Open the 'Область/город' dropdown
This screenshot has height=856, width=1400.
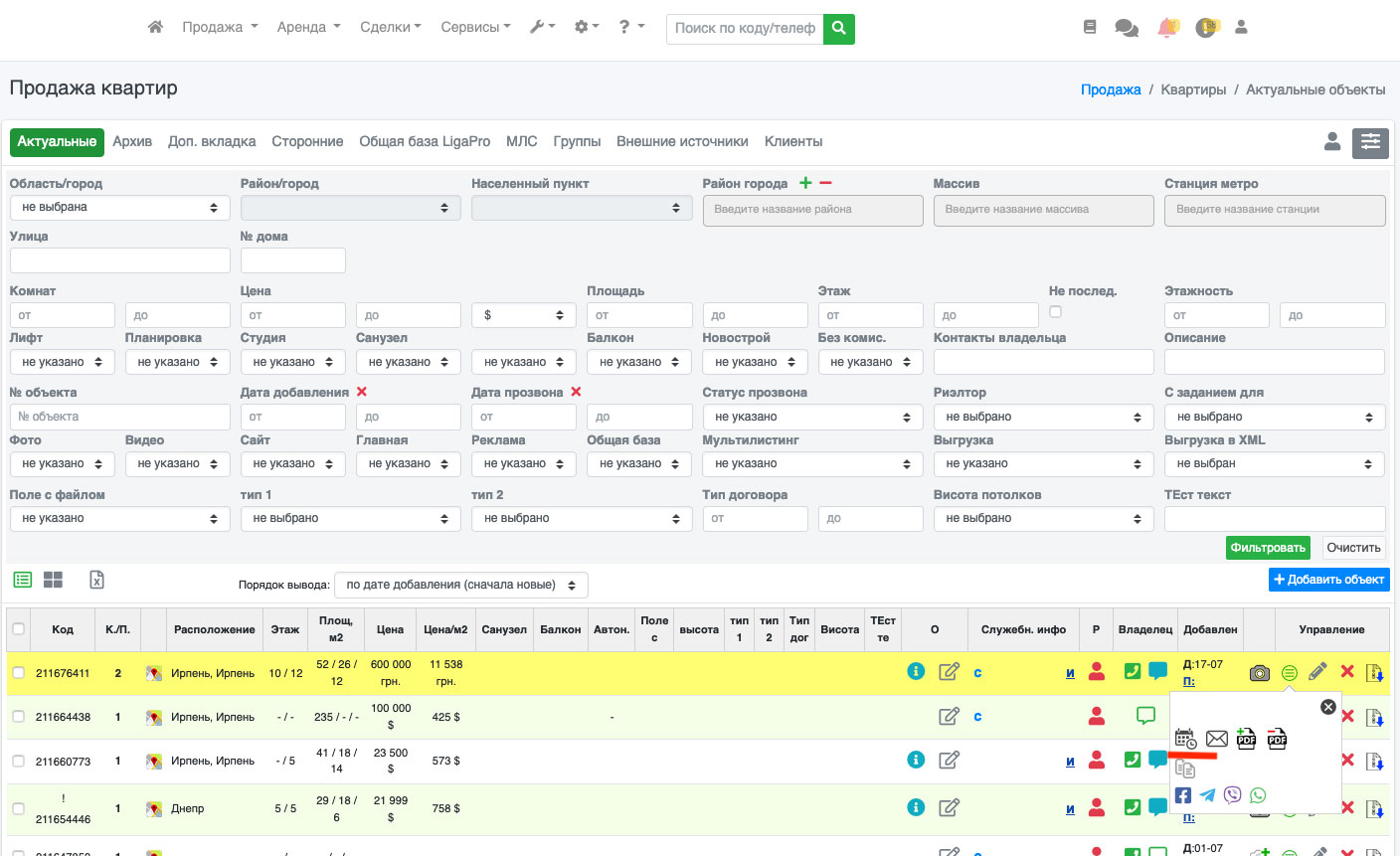point(119,208)
